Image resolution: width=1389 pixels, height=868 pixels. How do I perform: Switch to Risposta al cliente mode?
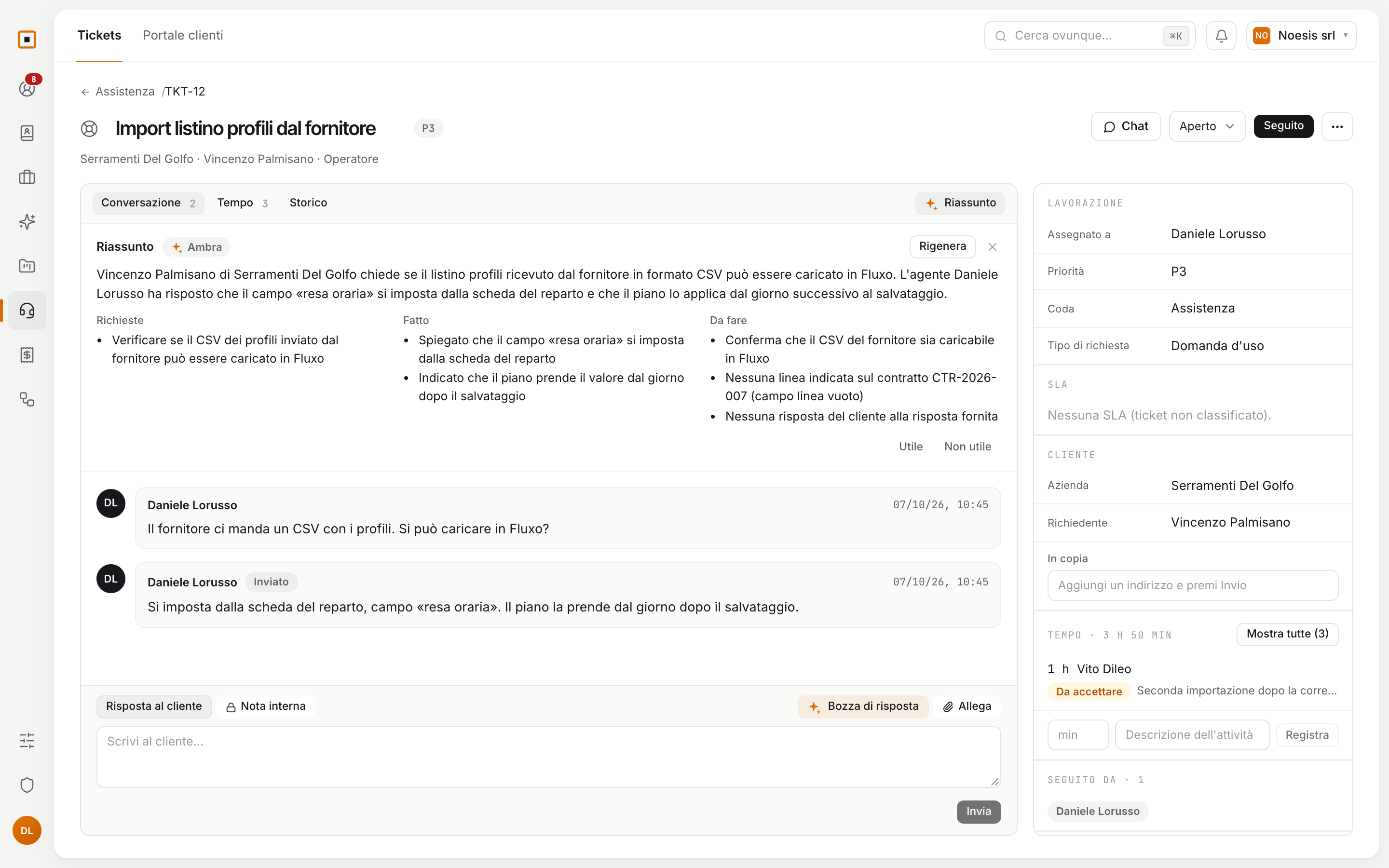coord(154,706)
